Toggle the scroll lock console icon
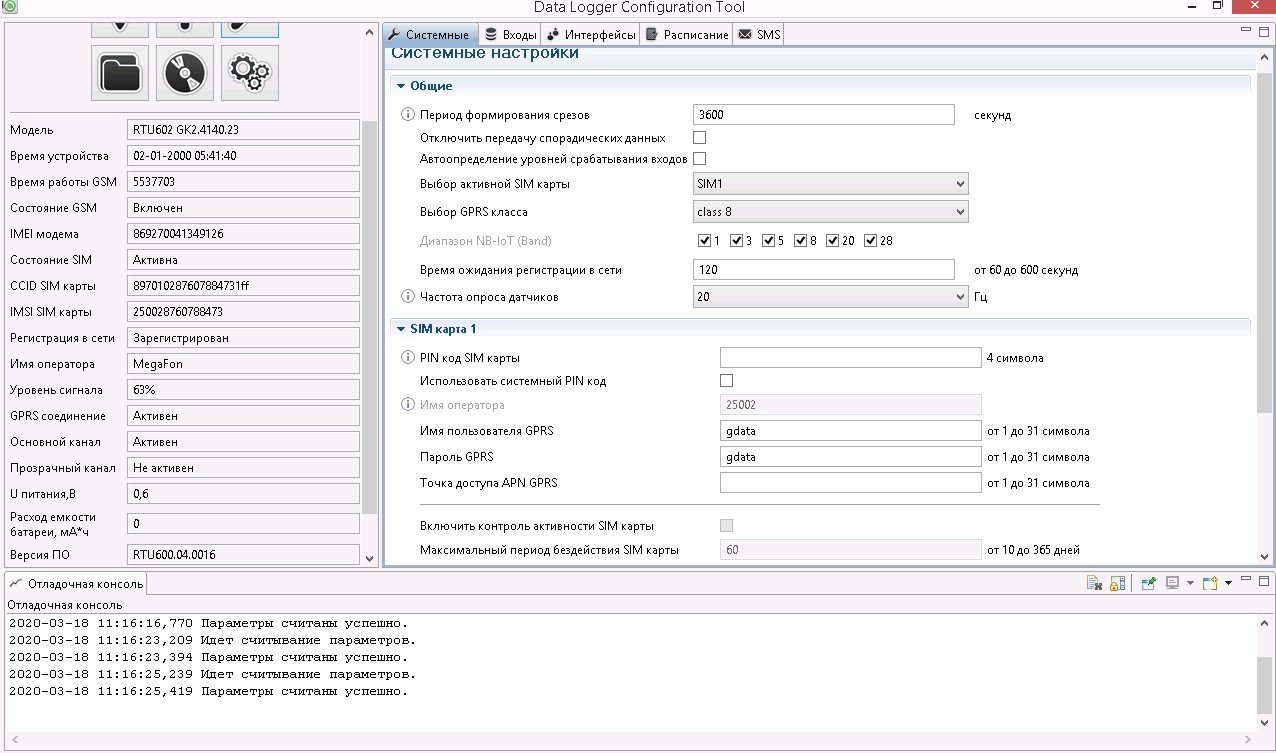This screenshot has width=1276, height=753. (x=1118, y=583)
